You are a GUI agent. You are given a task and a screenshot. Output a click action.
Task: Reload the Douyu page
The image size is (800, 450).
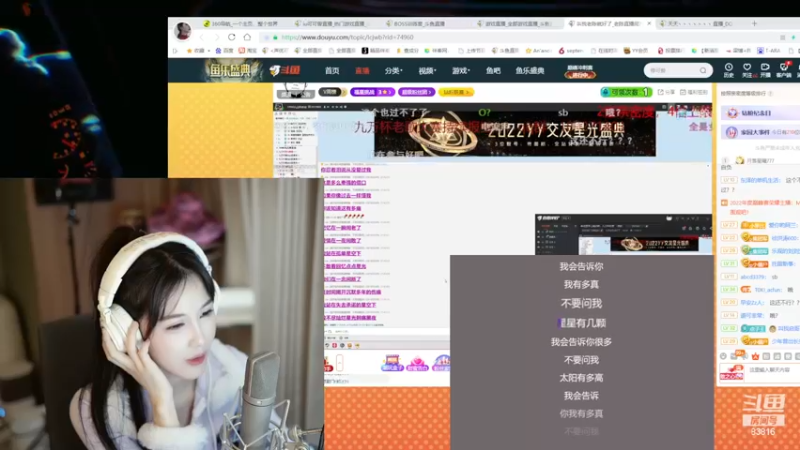[232, 37]
